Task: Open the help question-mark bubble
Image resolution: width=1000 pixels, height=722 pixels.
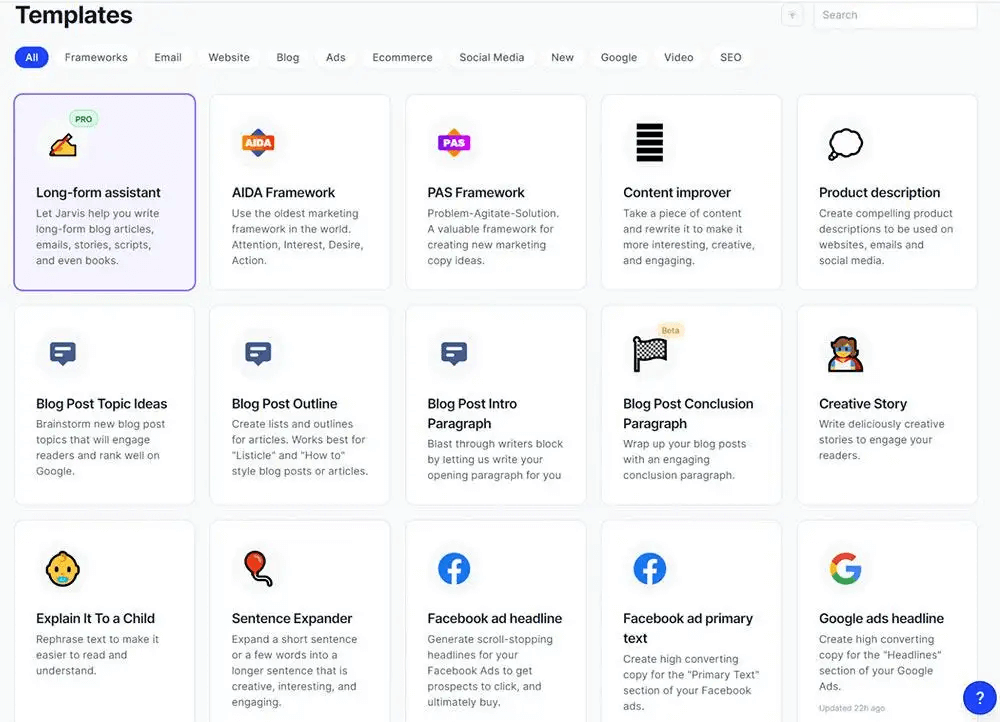Action: pyautogui.click(x=979, y=697)
